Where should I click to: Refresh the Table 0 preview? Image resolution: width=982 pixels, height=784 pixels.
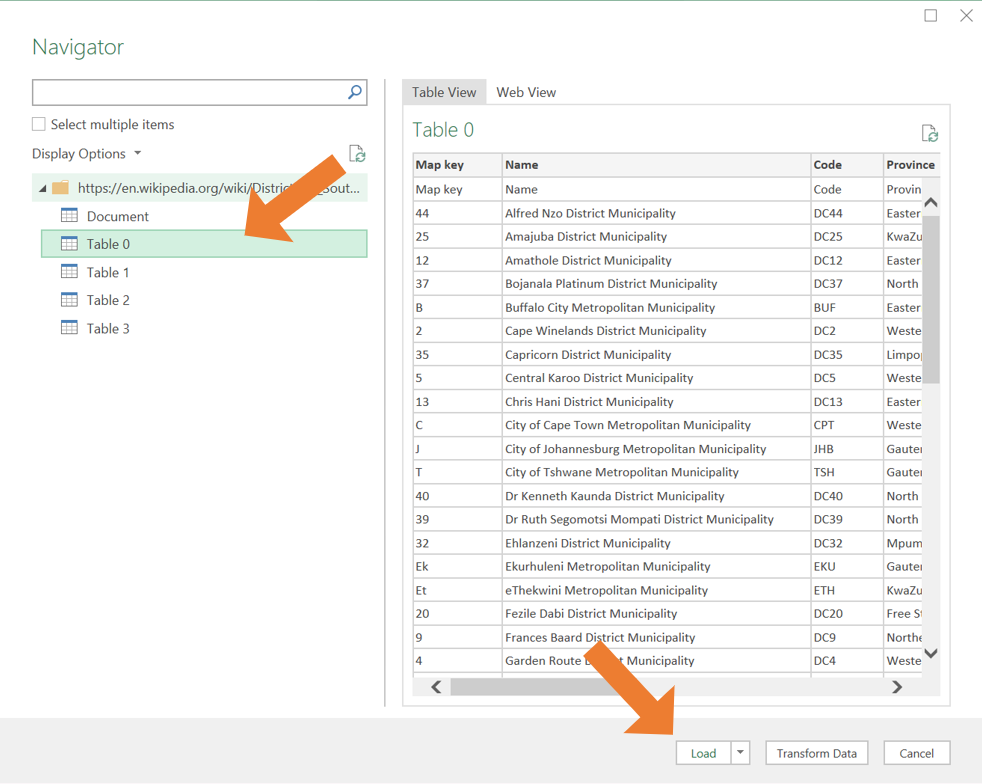929,133
